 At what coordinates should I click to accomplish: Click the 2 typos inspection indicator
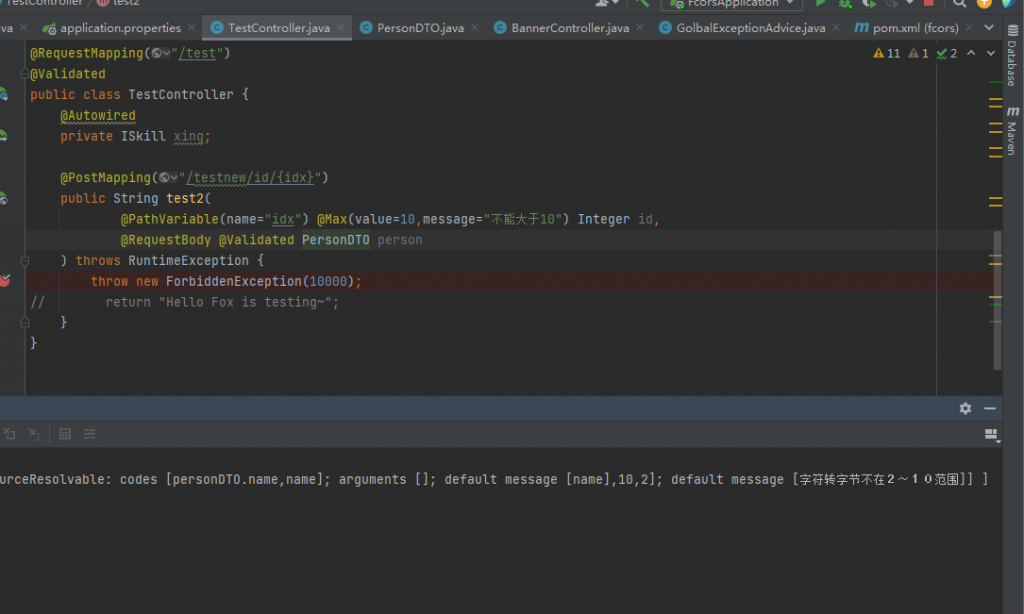[946, 54]
